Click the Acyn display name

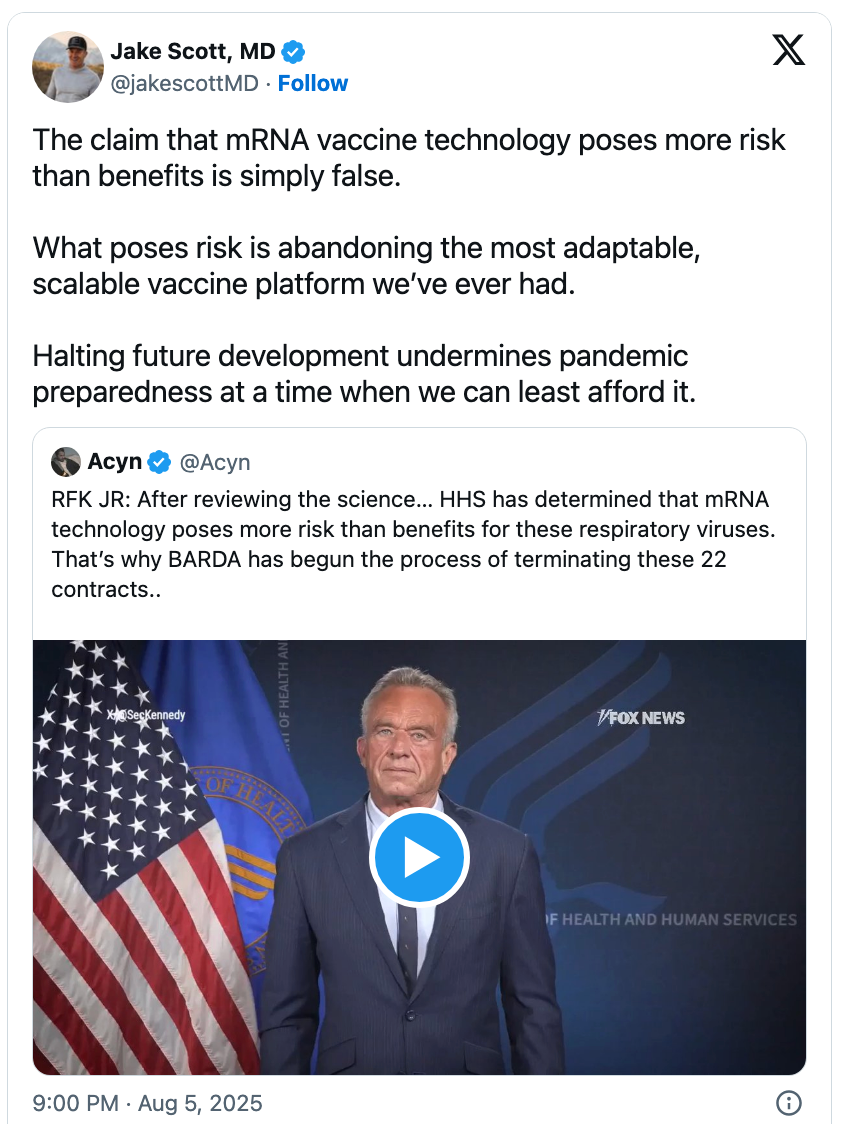pos(115,461)
